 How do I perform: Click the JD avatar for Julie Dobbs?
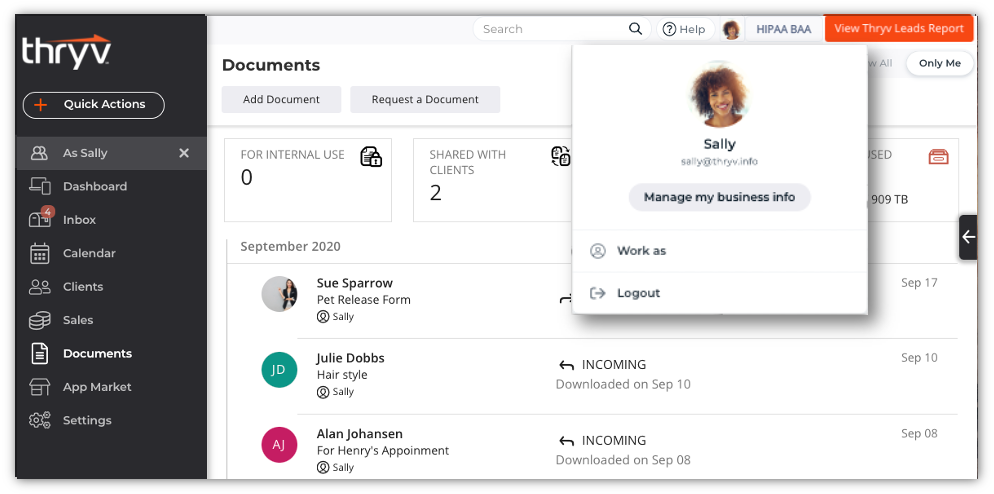280,370
